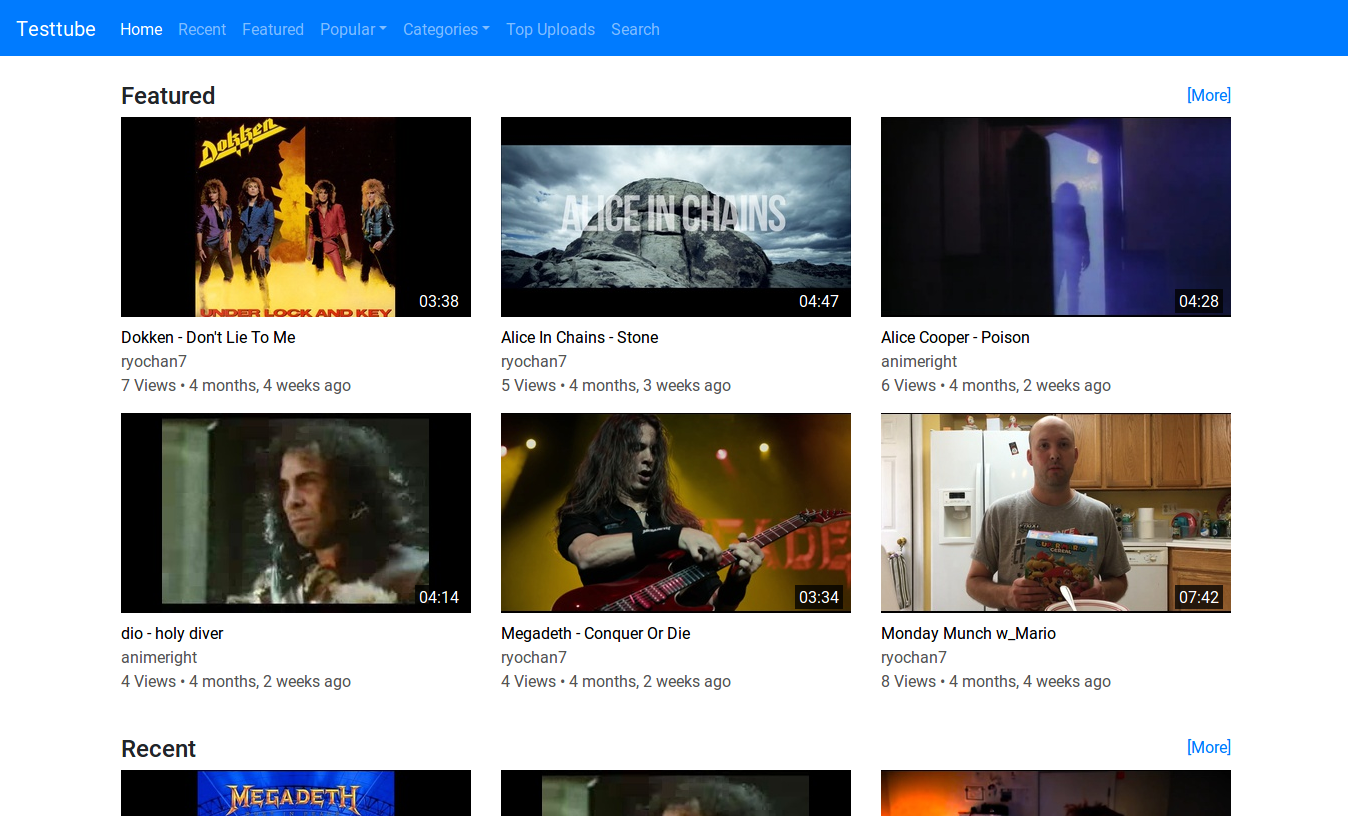
Task: Open the Top Uploads nav link
Action: 550,29
